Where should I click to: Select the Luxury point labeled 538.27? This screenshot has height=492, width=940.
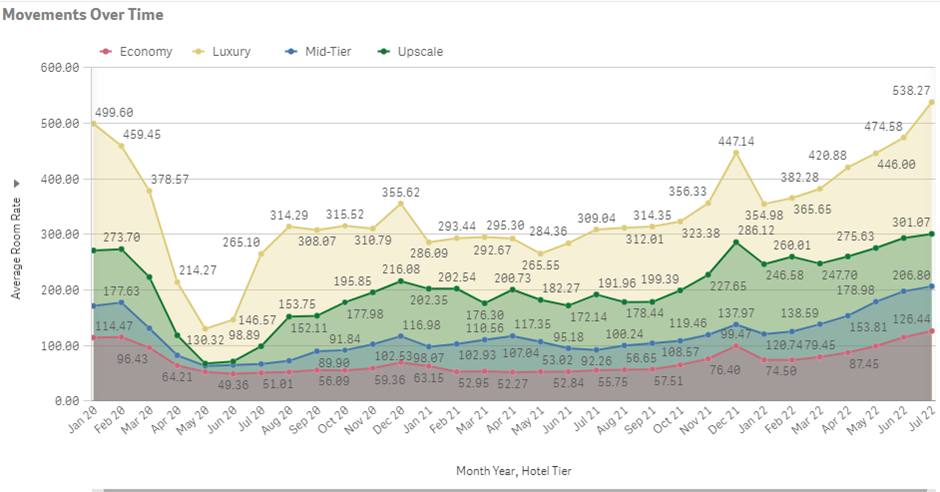point(932,102)
